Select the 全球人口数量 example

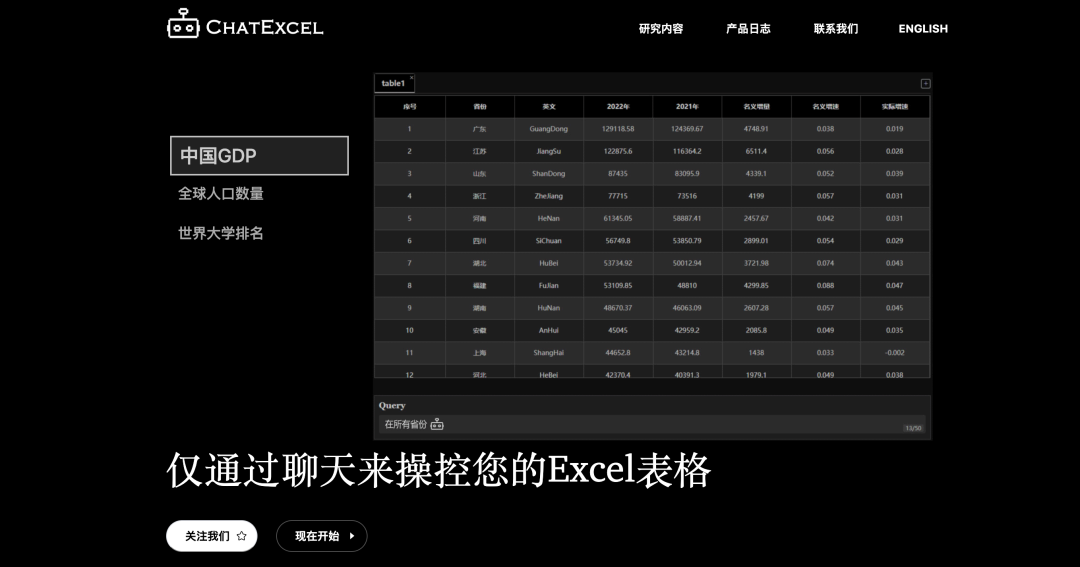(x=220, y=194)
